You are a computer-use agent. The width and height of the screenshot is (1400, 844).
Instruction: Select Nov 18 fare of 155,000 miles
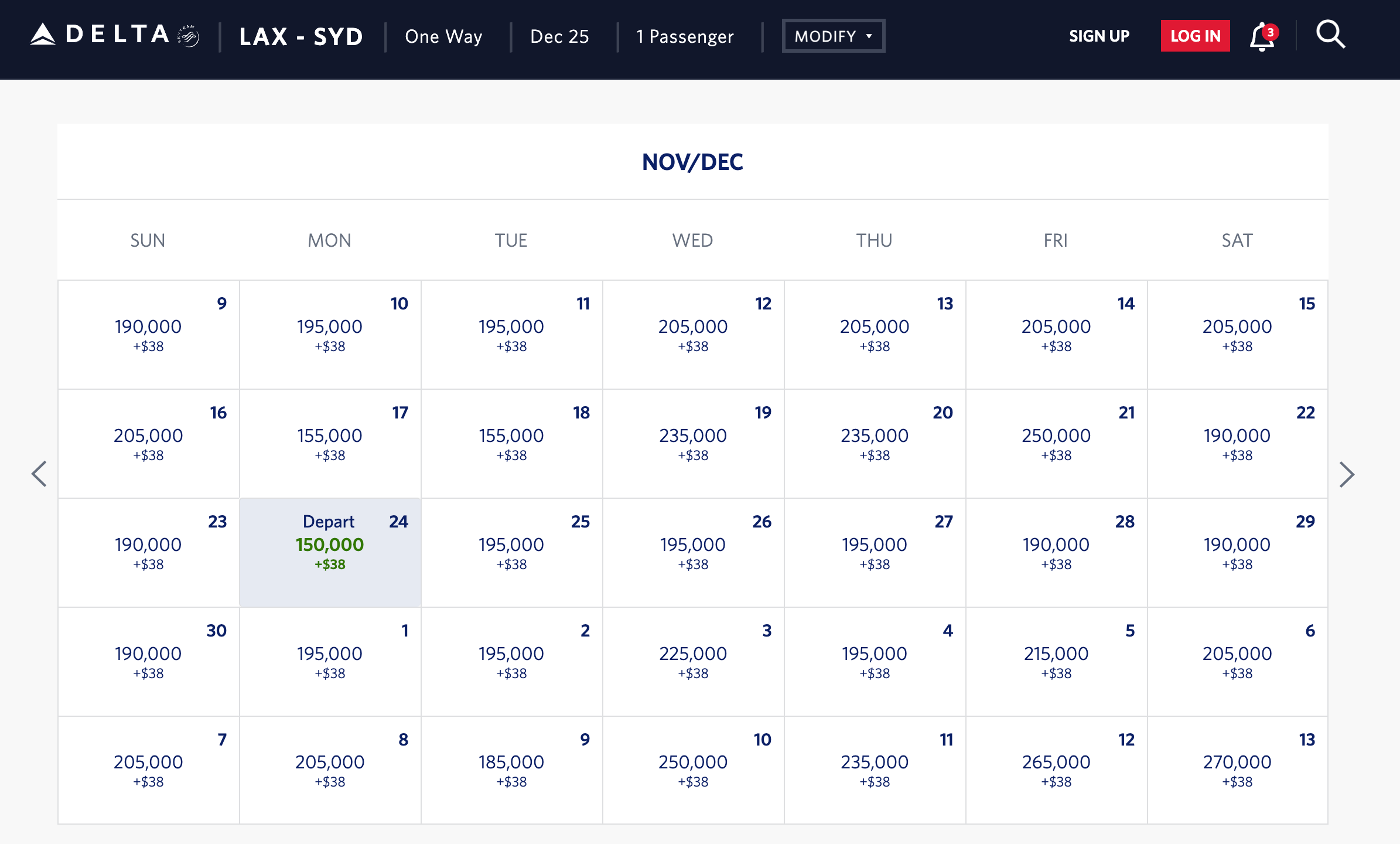coord(512,444)
